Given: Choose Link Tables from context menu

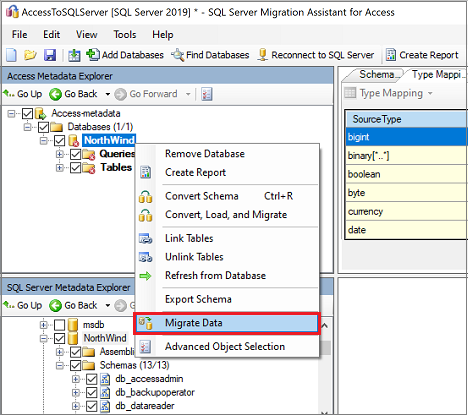Looking at the screenshot, I should click(x=227, y=238).
